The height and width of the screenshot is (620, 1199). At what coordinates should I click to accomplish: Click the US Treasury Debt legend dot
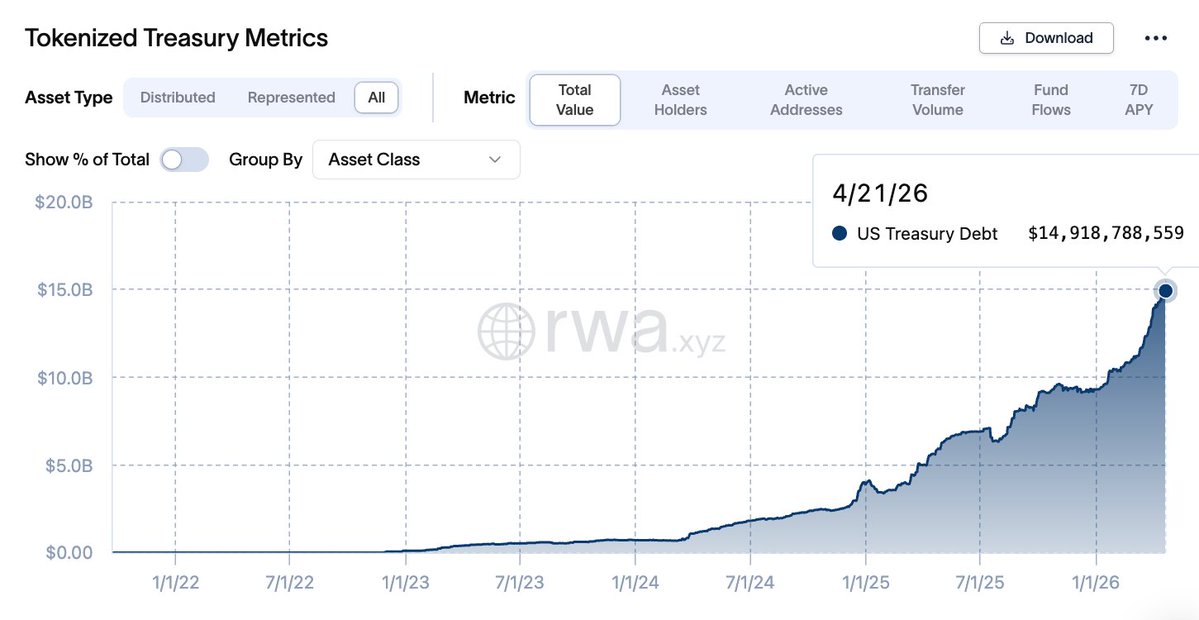pyautogui.click(x=839, y=233)
